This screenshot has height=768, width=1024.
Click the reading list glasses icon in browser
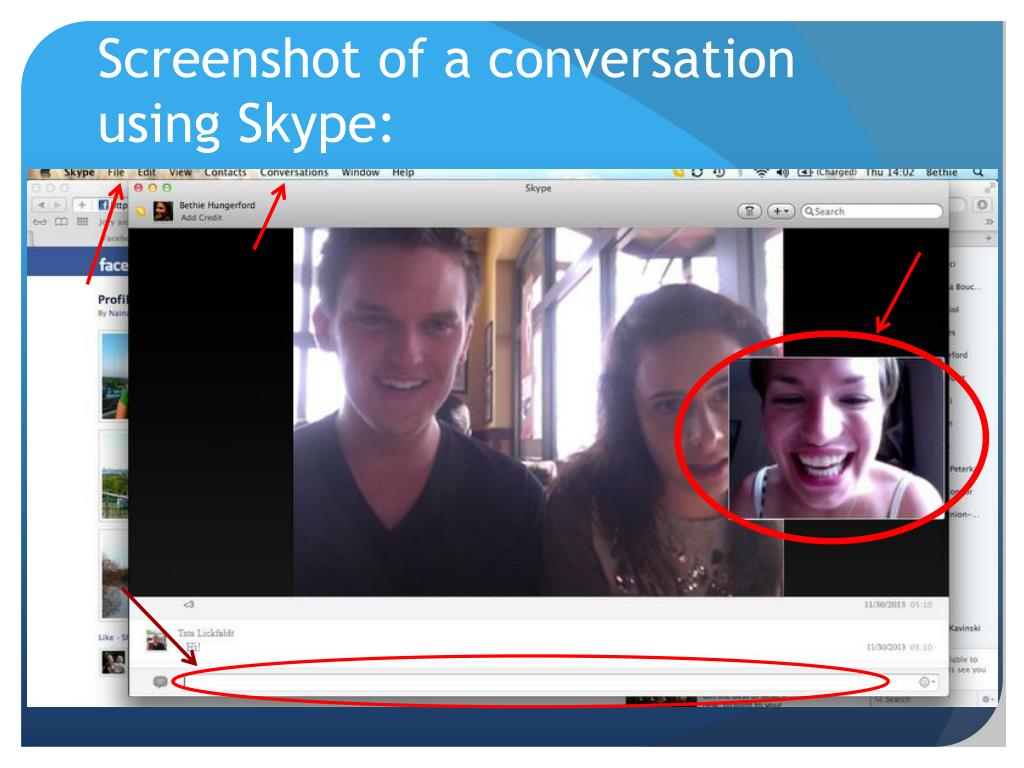click(40, 222)
